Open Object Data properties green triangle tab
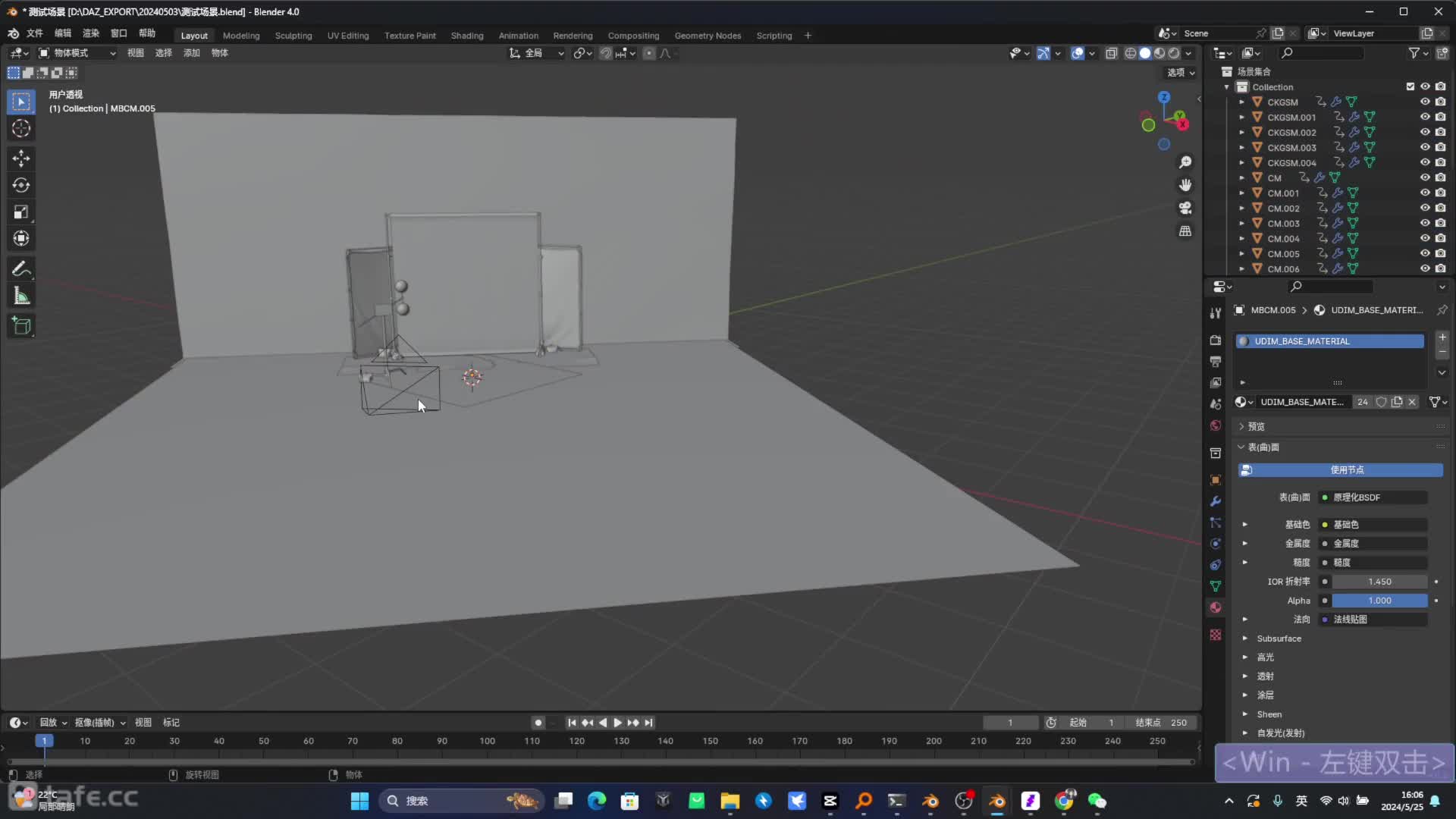Image resolution: width=1456 pixels, height=819 pixels. coord(1216,586)
